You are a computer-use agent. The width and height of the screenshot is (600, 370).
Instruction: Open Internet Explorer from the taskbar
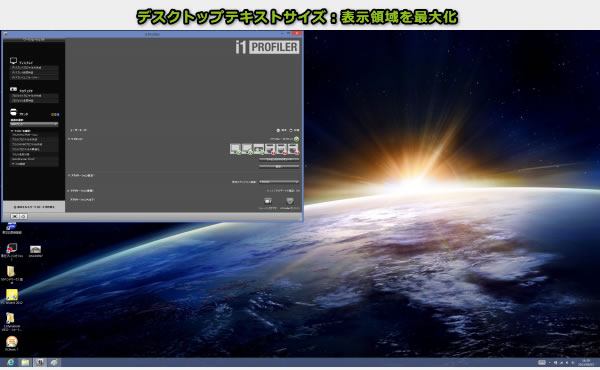point(10,362)
